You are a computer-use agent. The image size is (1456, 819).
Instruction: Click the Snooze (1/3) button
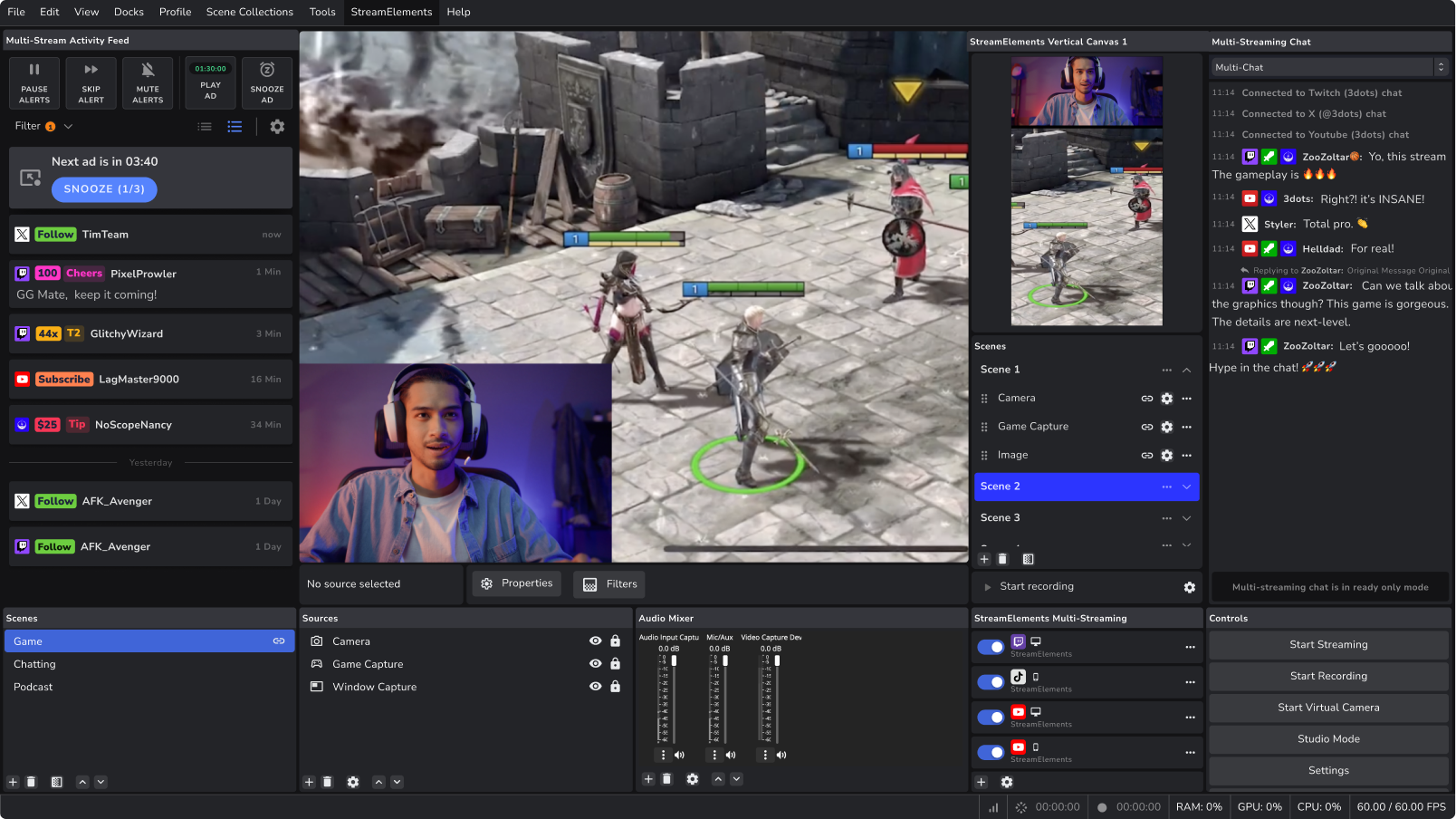click(x=104, y=189)
